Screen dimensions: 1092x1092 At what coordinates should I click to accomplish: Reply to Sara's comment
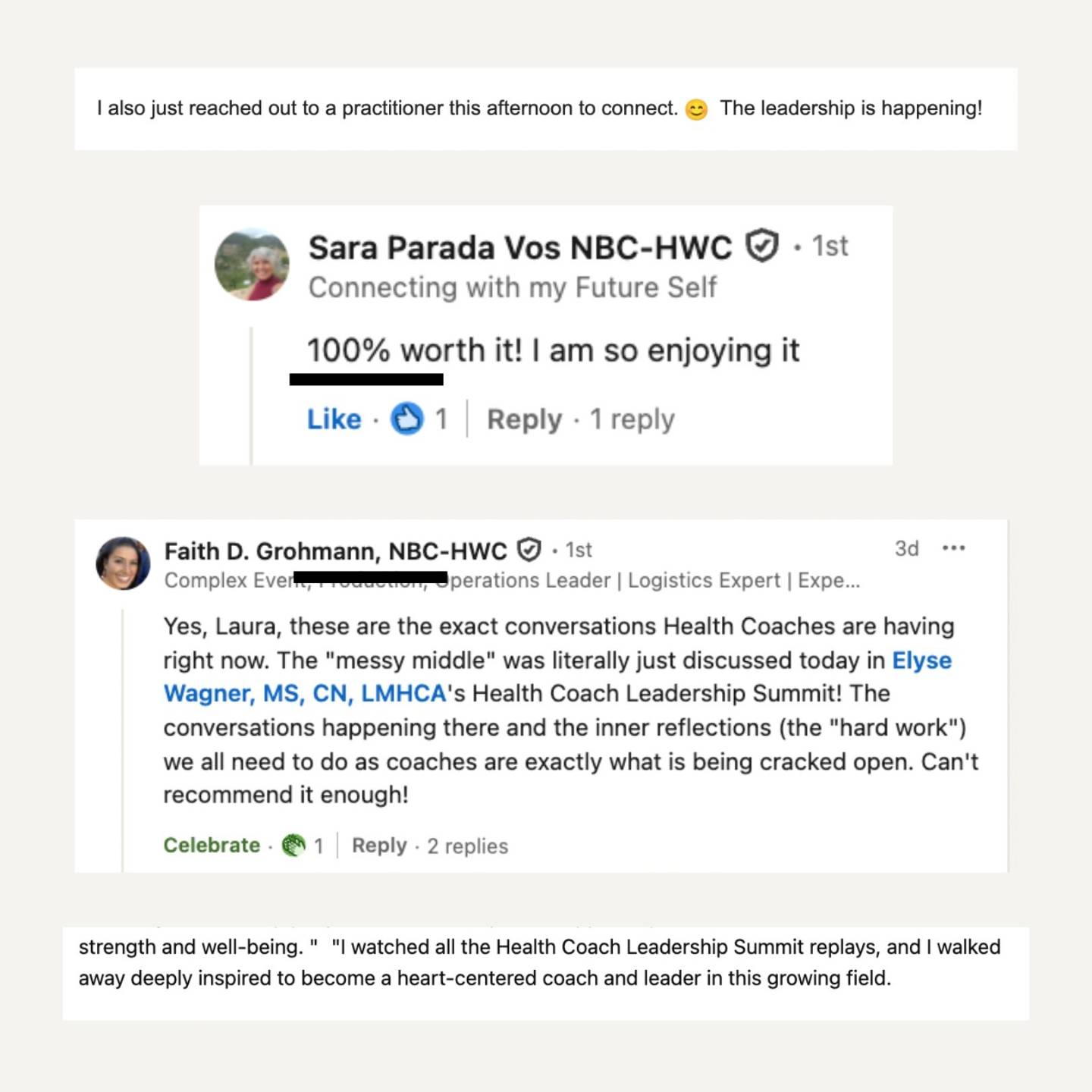525,419
